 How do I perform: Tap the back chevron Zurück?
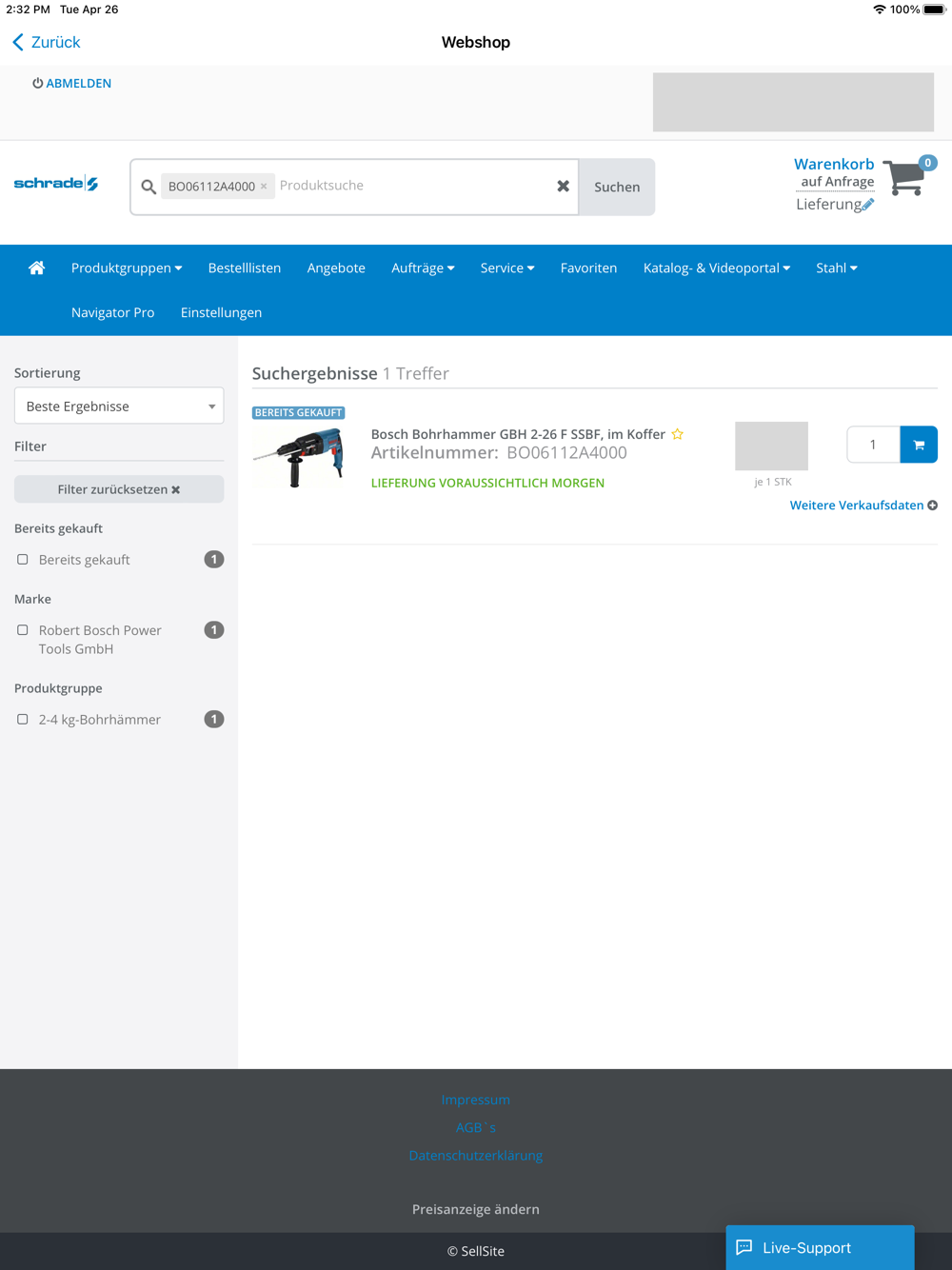(46, 42)
